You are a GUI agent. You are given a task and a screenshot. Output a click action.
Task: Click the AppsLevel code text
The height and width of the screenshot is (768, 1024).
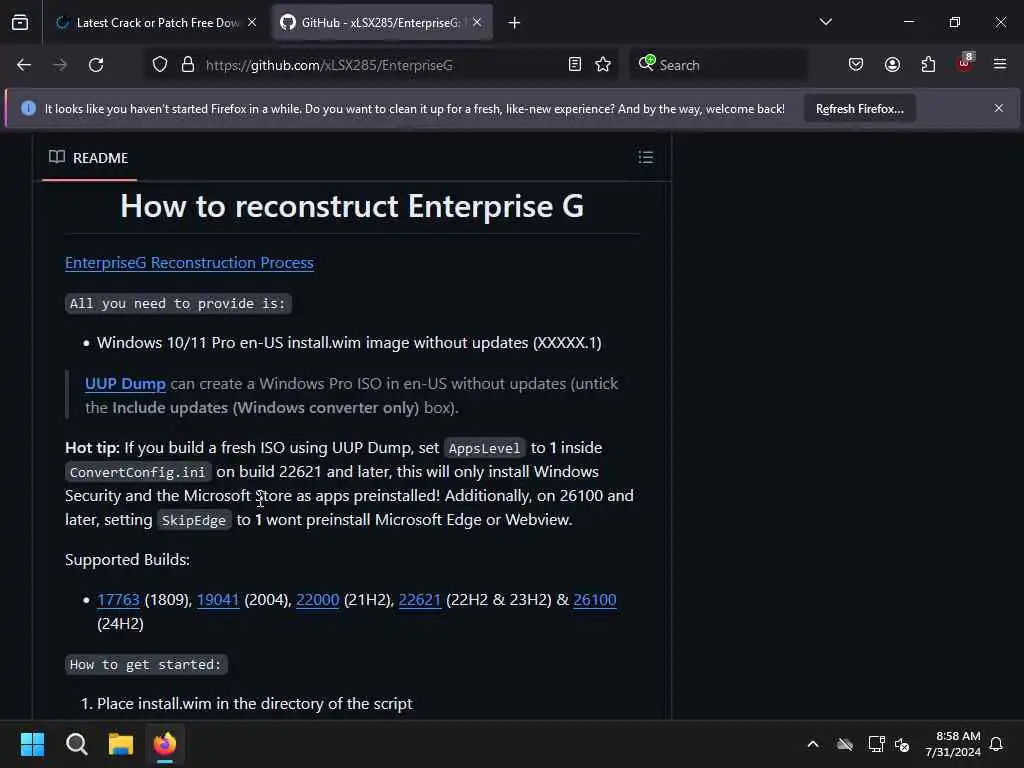point(485,449)
